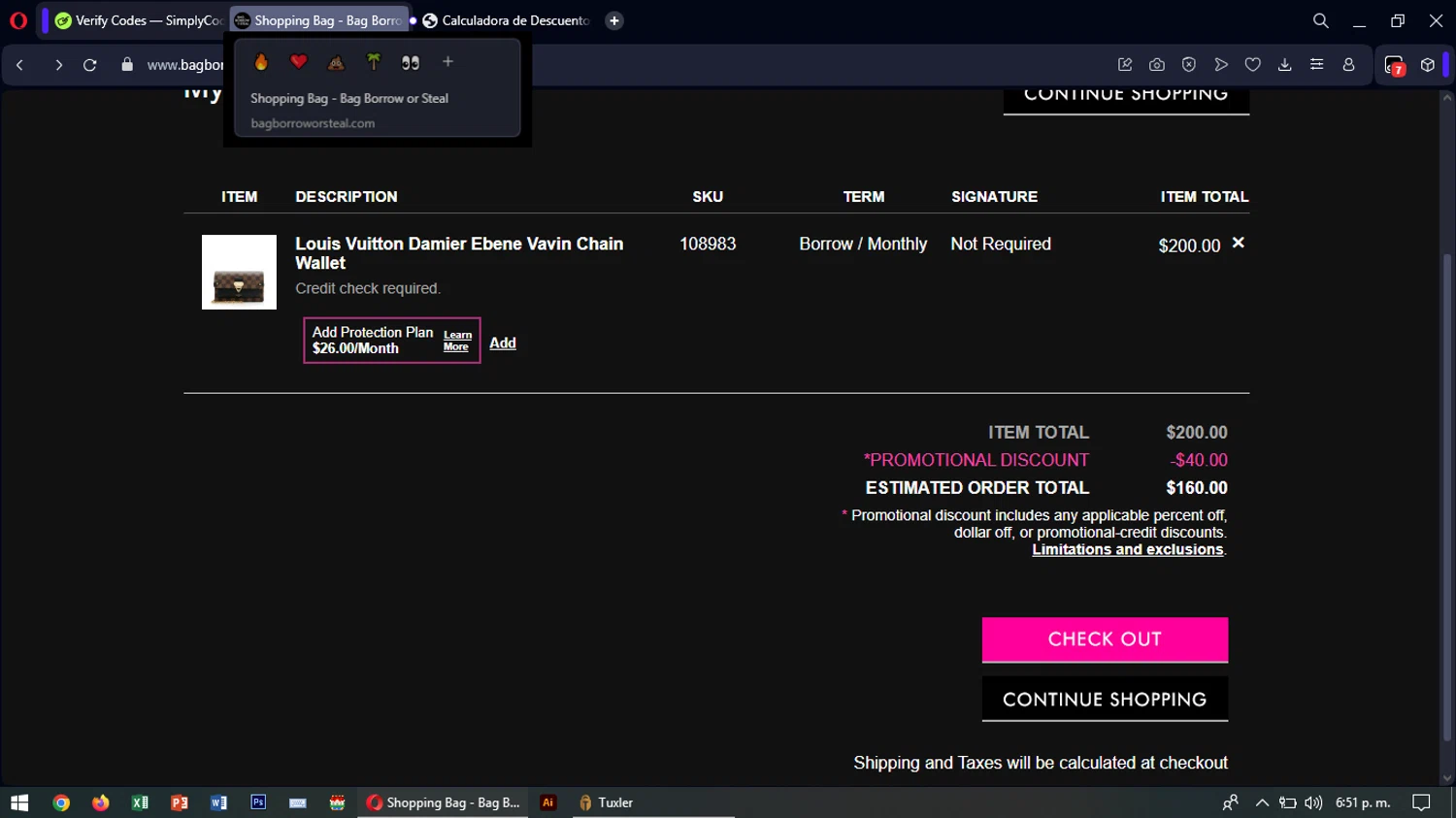The width and height of the screenshot is (1456, 818).
Task: React with the palm tree emoji
Action: [x=374, y=62]
